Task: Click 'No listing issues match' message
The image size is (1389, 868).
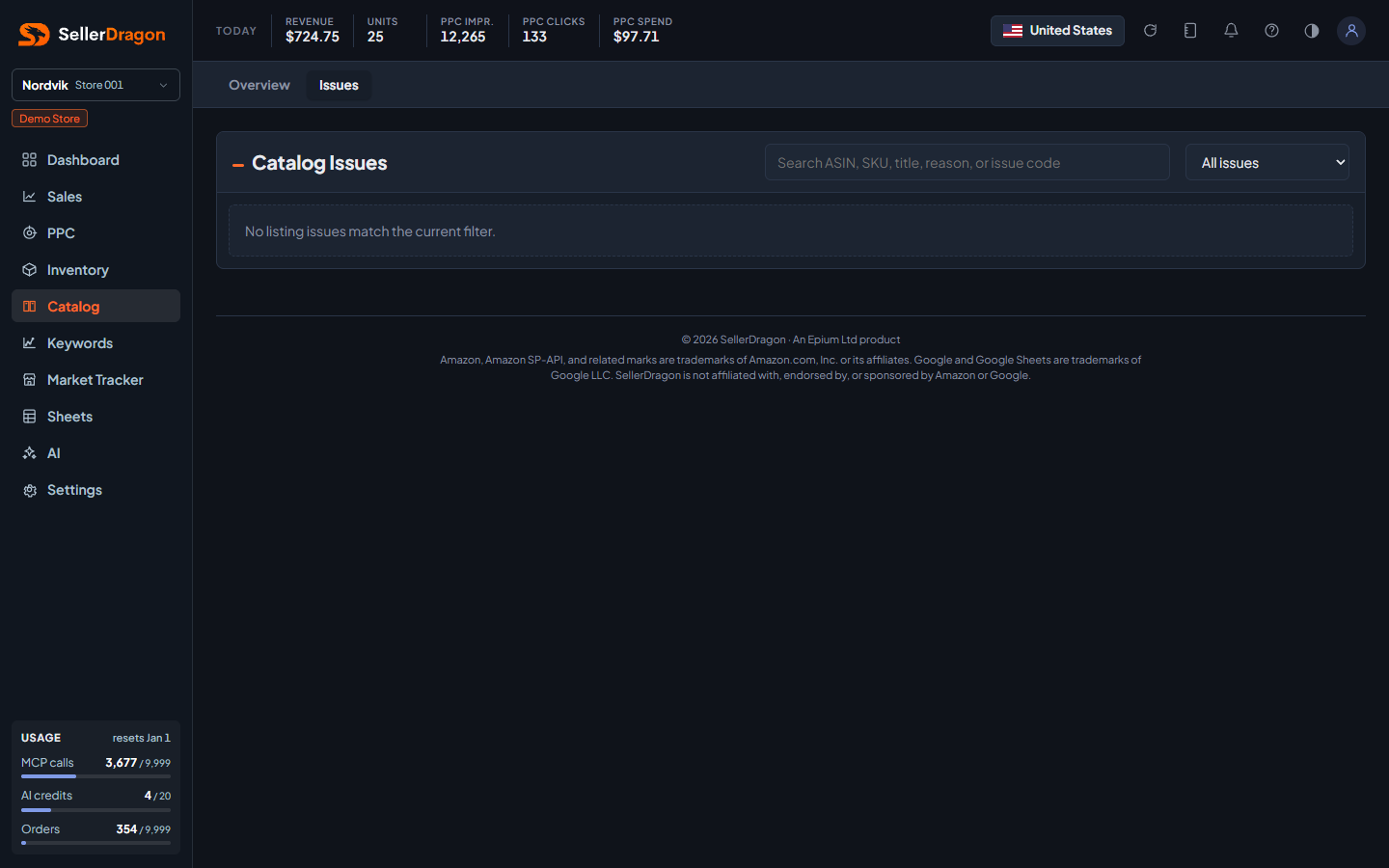Action: [370, 231]
